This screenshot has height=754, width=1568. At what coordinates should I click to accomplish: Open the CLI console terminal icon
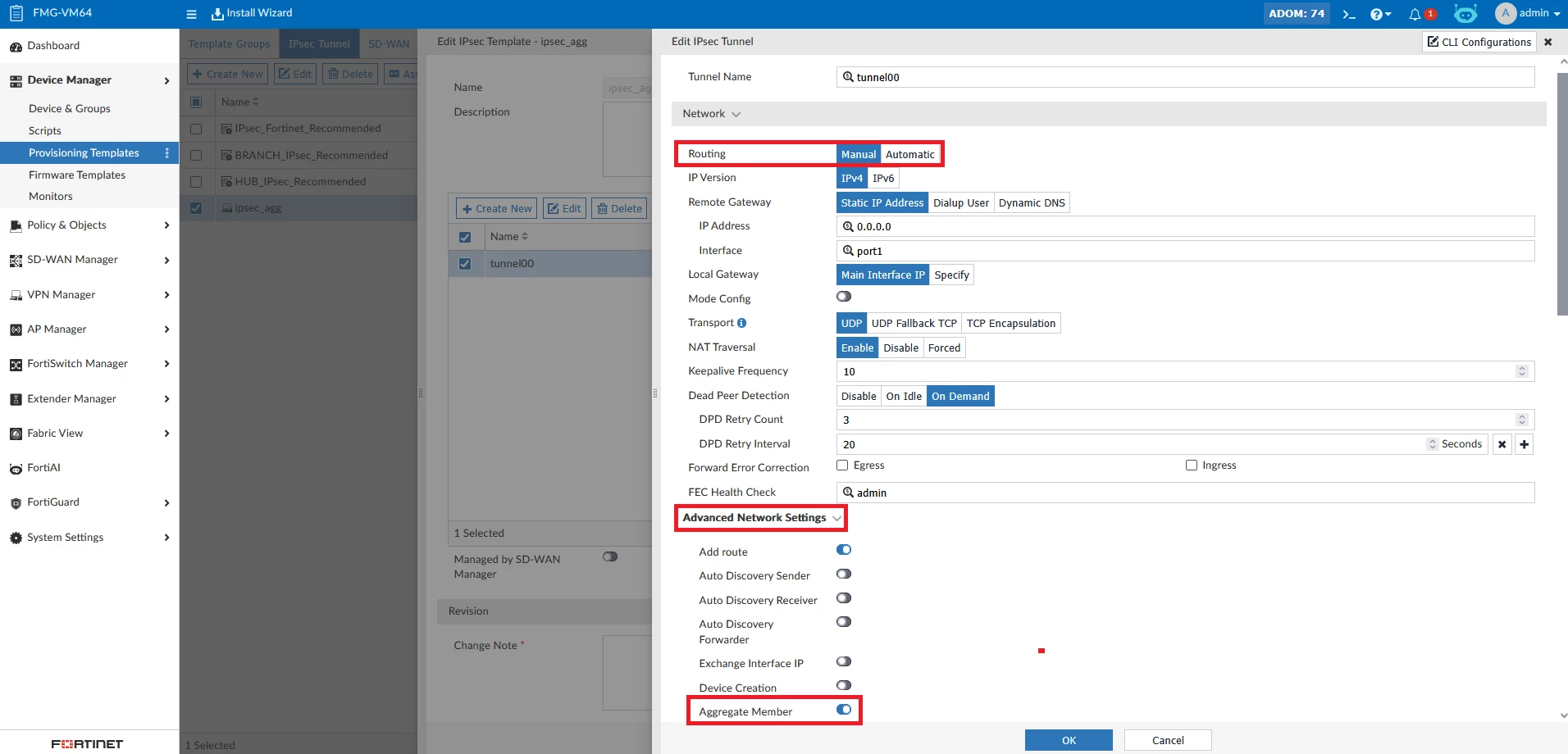[1348, 14]
